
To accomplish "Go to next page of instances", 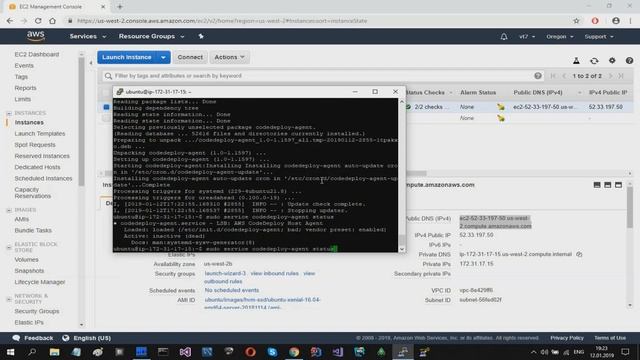I will point(611,76).
